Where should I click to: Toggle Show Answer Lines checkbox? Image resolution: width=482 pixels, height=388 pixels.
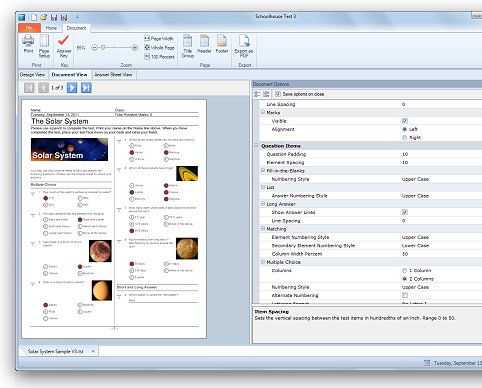405,212
